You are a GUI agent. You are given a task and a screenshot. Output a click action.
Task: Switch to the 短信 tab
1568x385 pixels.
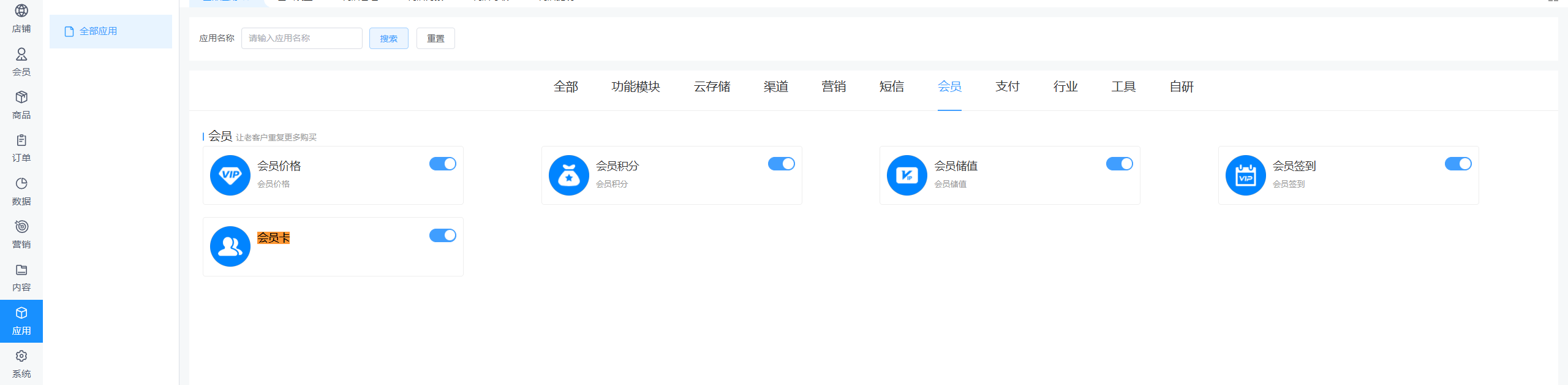click(x=892, y=87)
